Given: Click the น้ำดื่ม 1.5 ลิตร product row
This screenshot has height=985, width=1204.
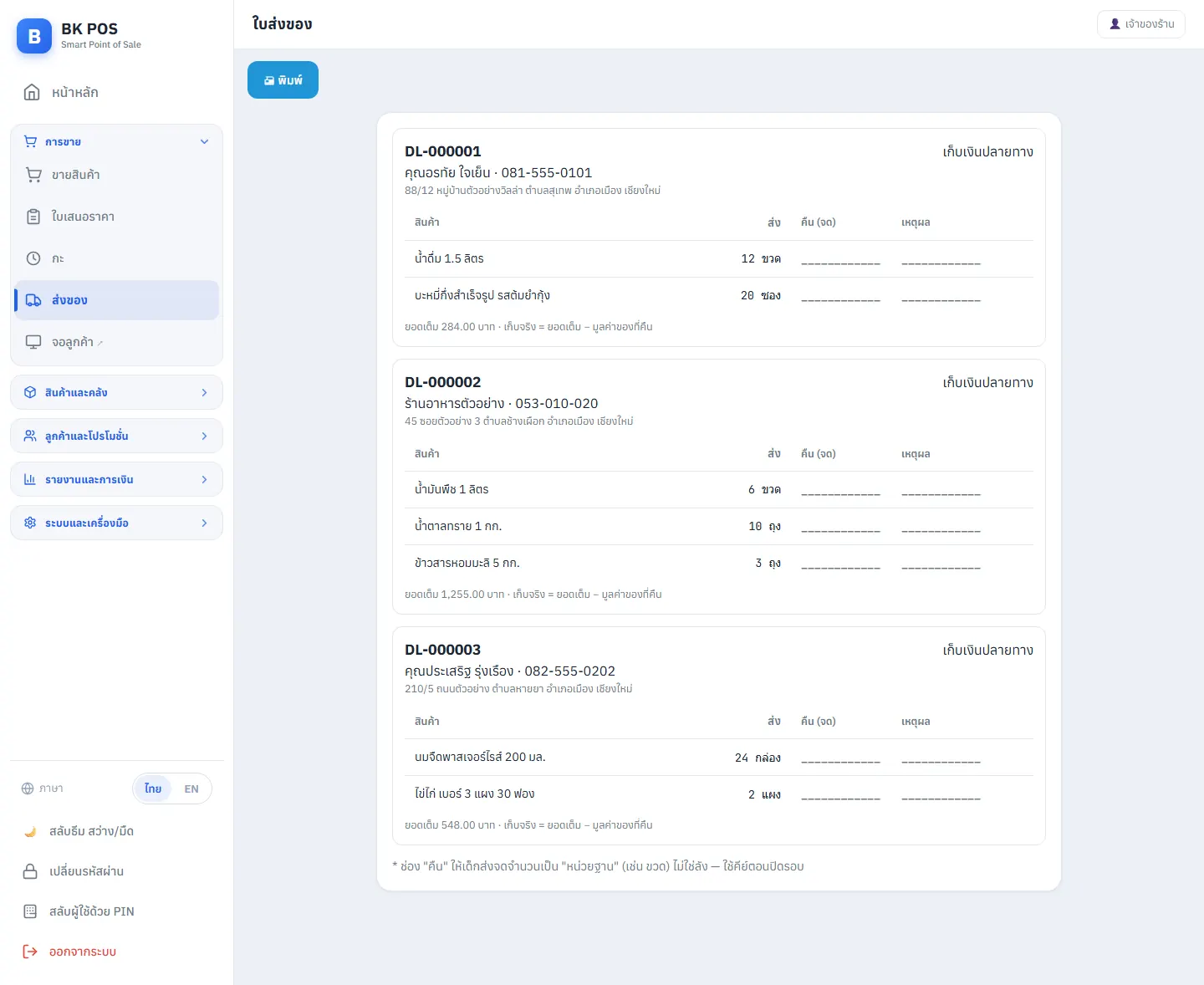Looking at the screenshot, I should tap(719, 258).
